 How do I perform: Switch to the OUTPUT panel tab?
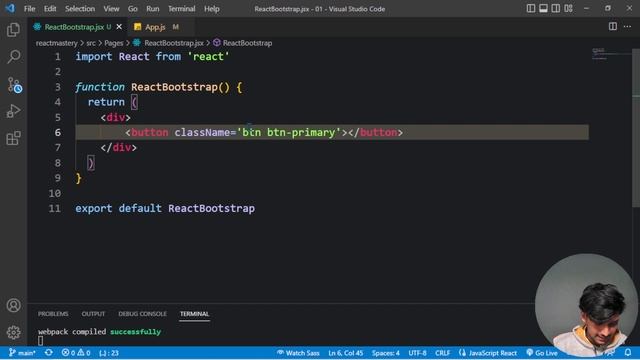(x=93, y=314)
